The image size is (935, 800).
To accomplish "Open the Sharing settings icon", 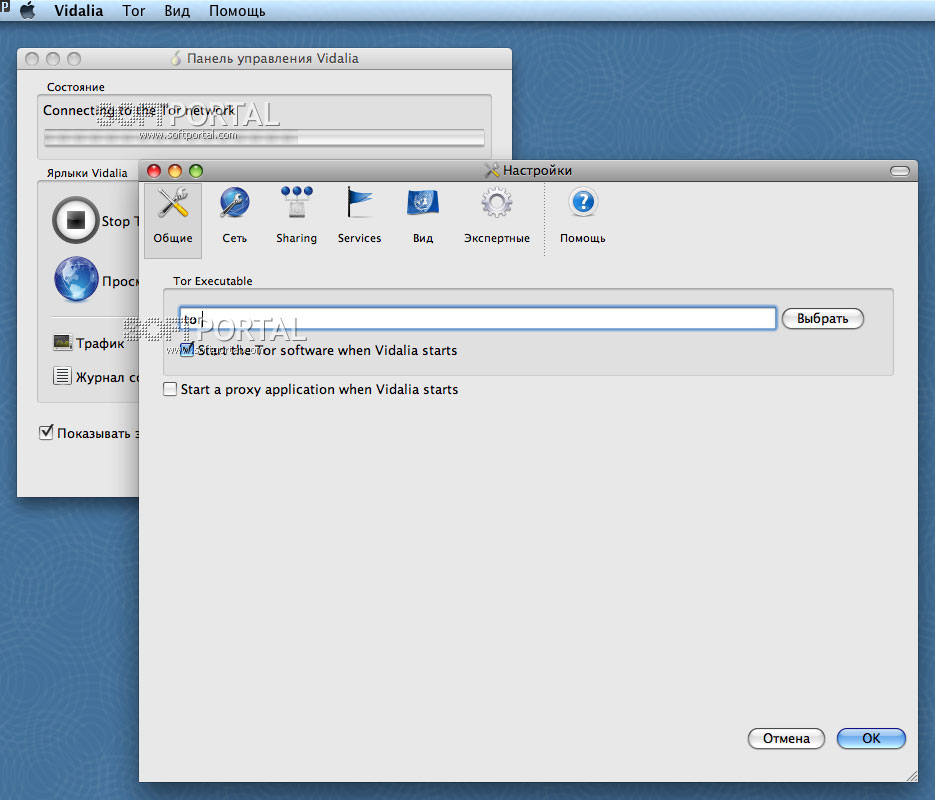I will (x=296, y=203).
